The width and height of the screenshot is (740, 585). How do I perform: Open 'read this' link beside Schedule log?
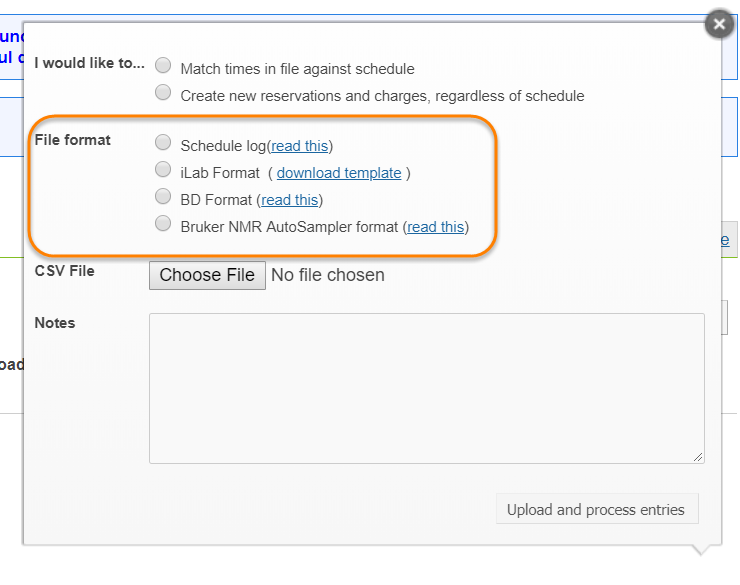pyautogui.click(x=300, y=146)
